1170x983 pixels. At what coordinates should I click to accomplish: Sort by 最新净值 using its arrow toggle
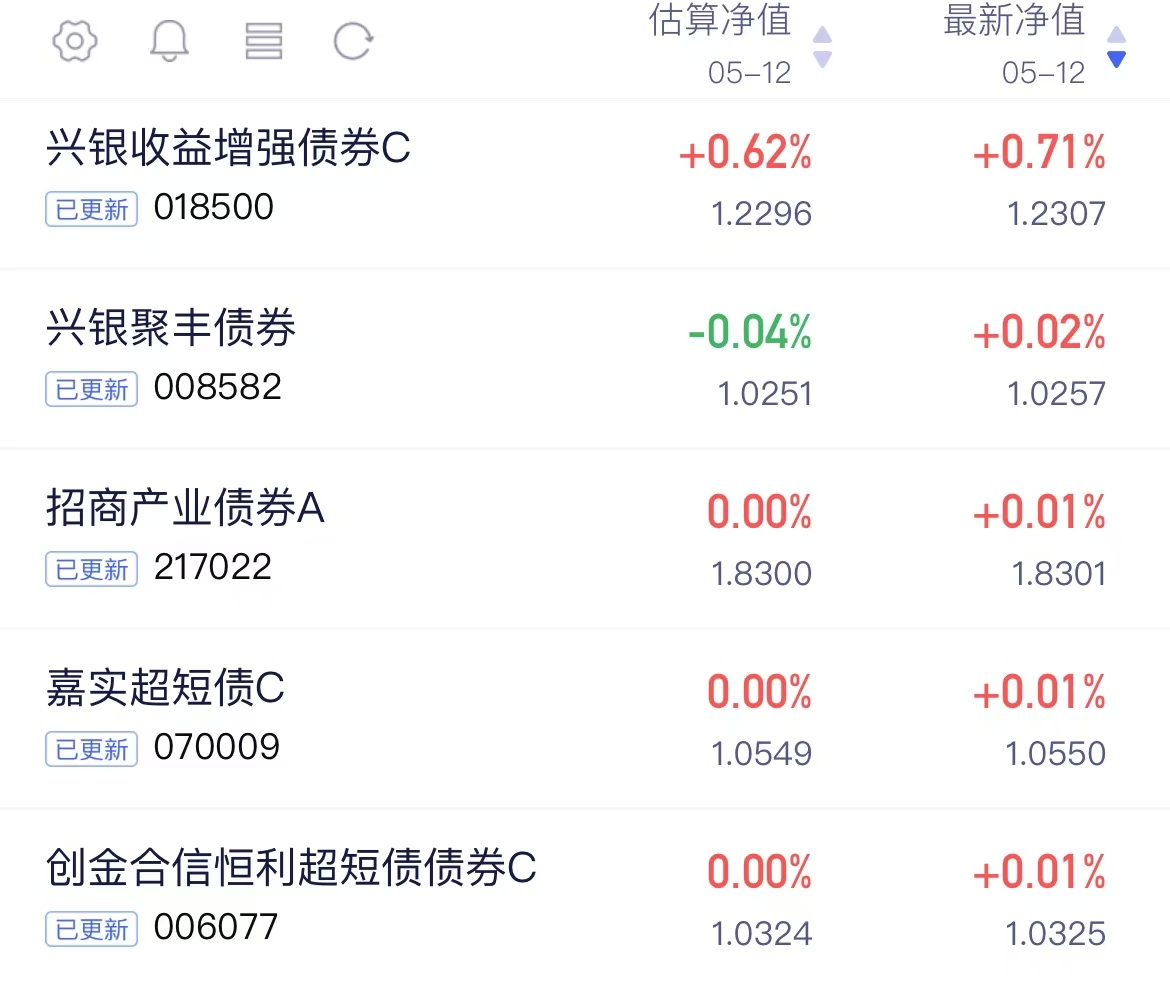(x=1116, y=47)
